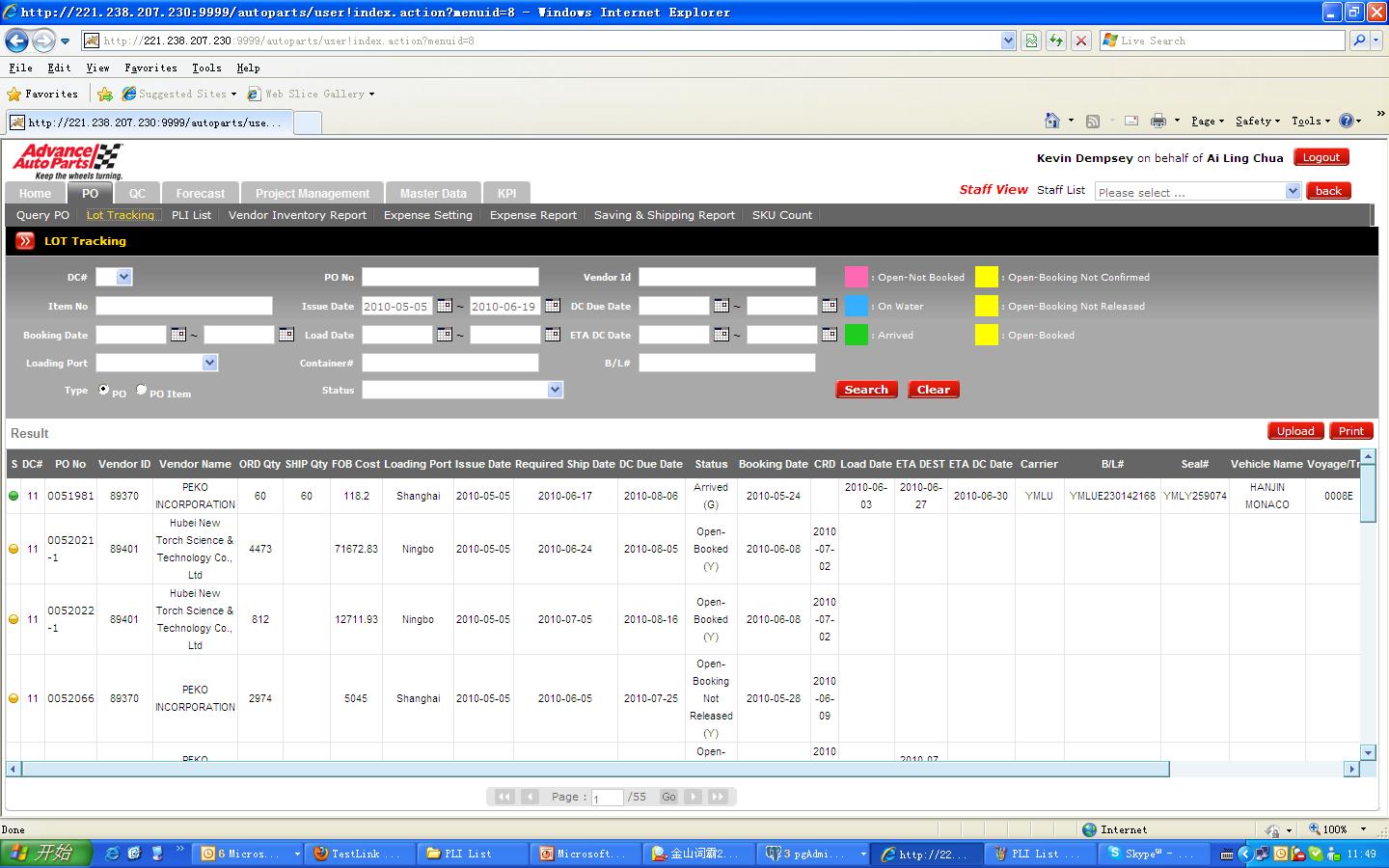Click the last page pagination icon
The image size is (1389, 868).
[718, 797]
